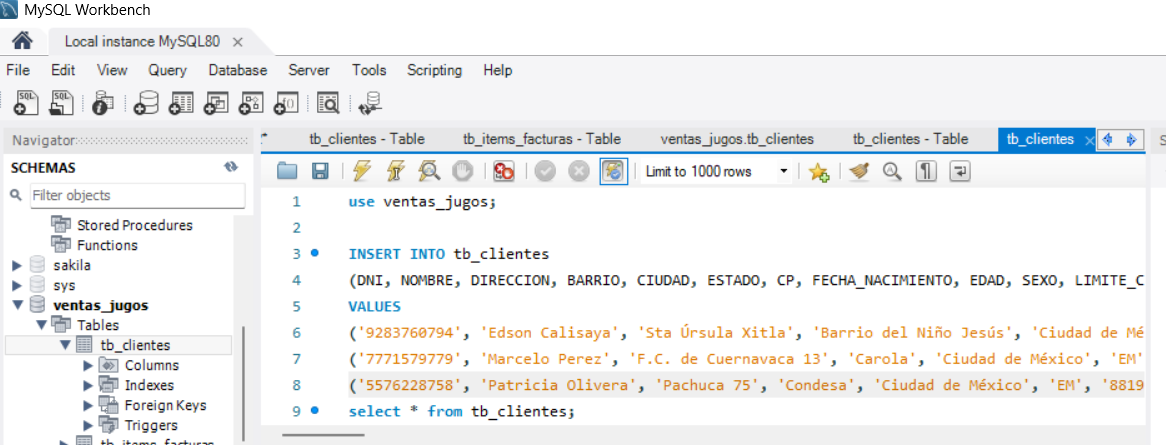This screenshot has width=1166, height=445.
Task: Open script file folder icon in editor toolbar
Action: point(287,172)
